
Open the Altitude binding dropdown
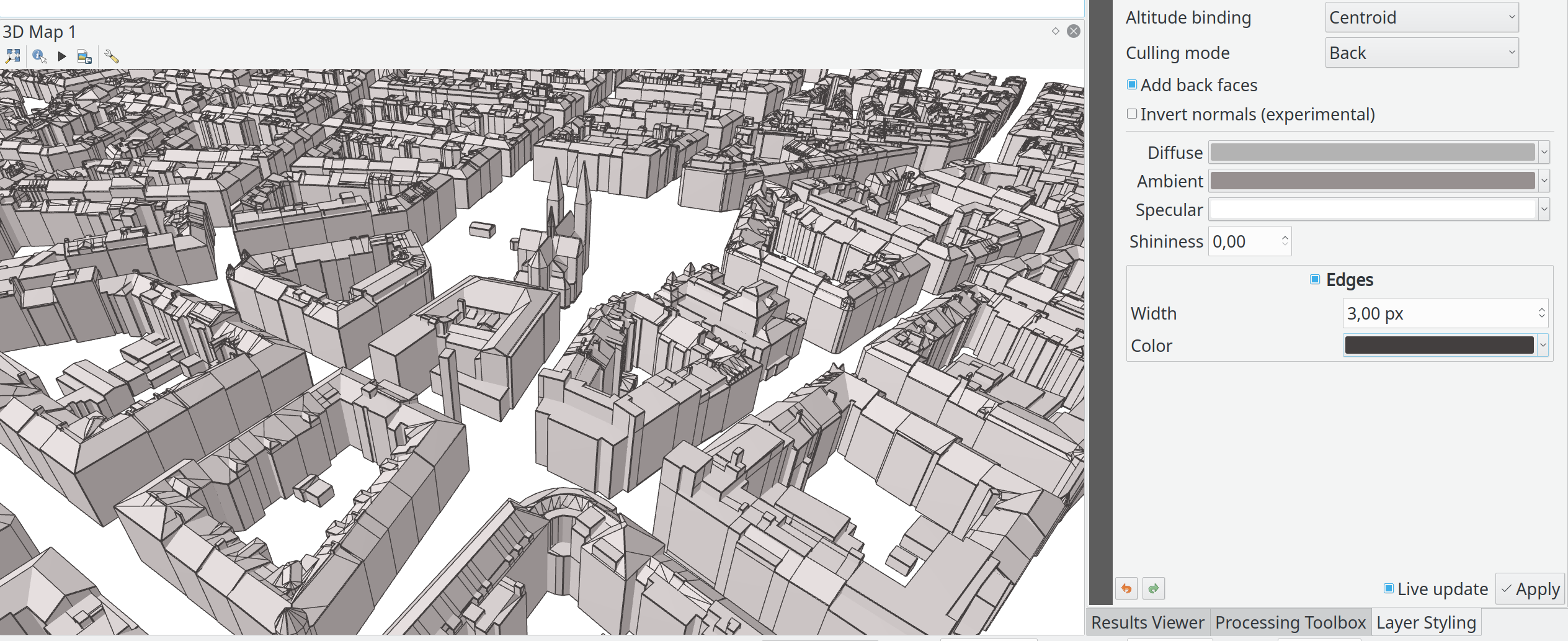click(1422, 17)
